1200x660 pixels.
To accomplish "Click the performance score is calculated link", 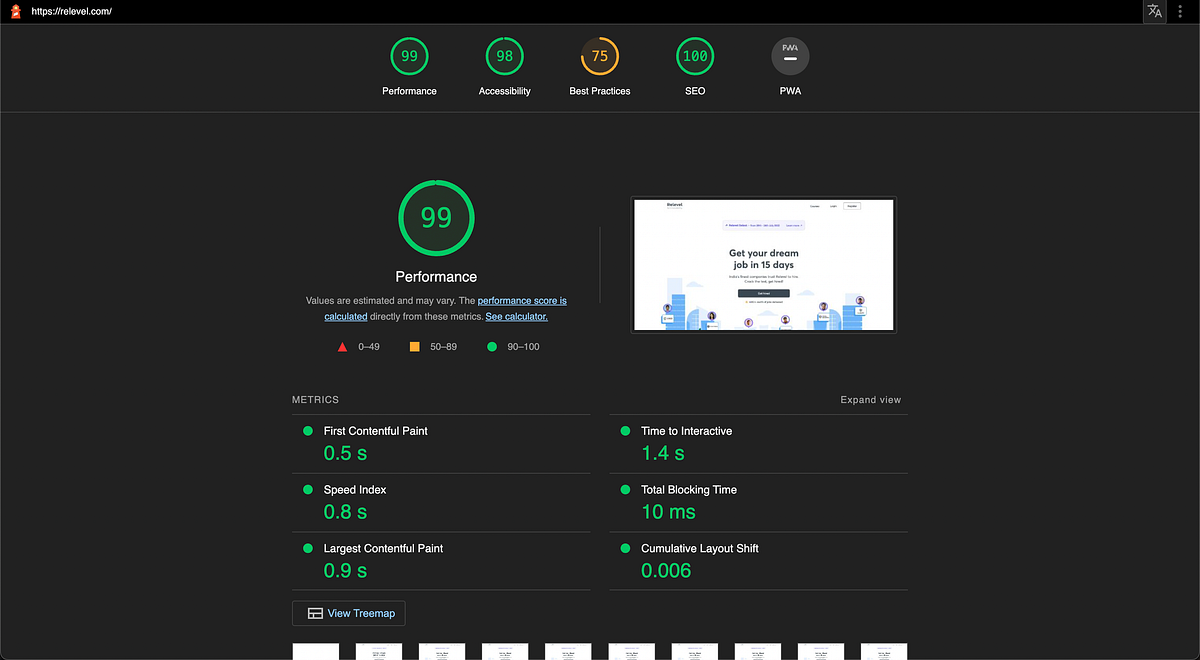I will 522,300.
